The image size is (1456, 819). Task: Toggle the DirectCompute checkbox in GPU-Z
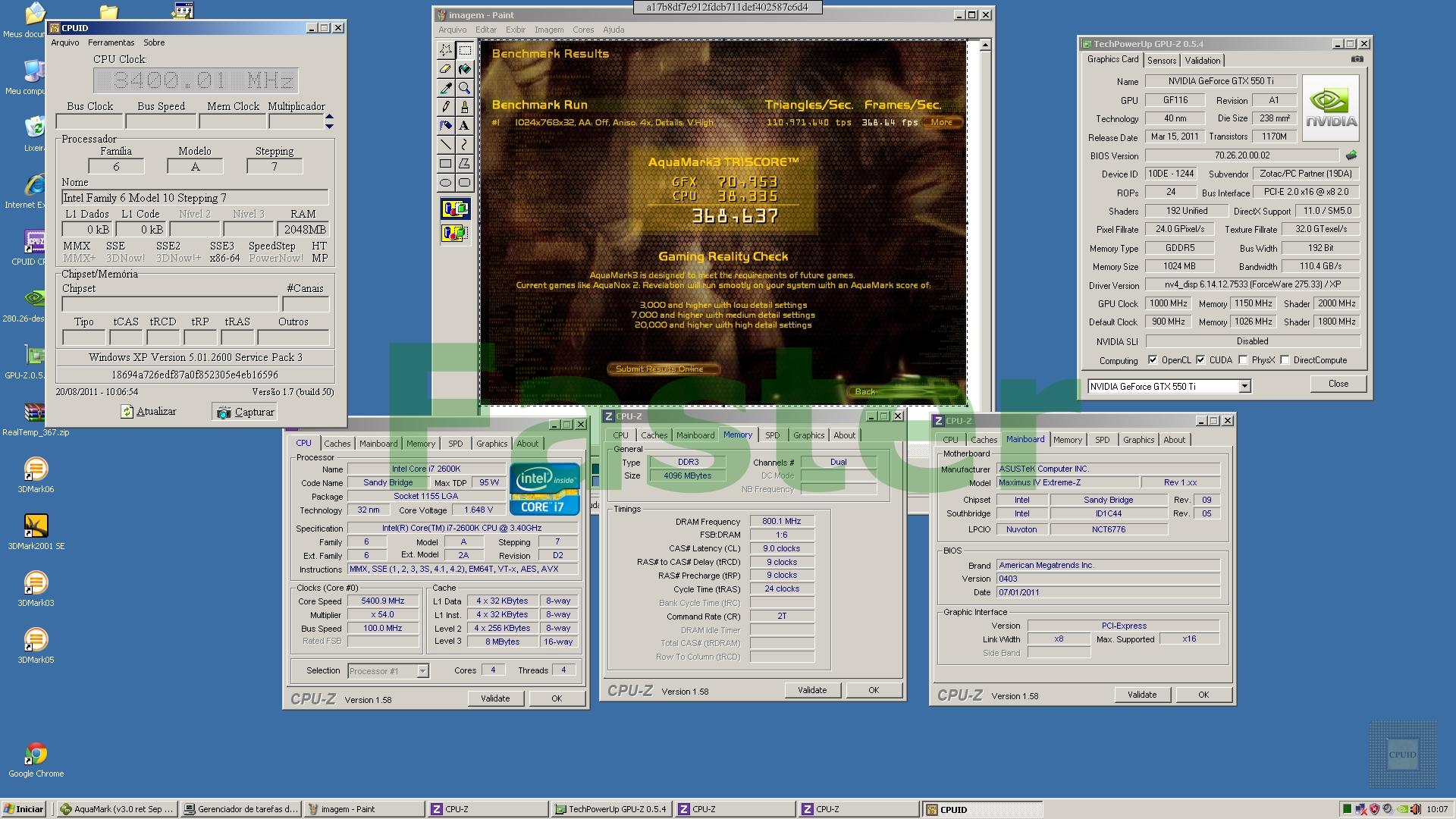[x=1285, y=360]
